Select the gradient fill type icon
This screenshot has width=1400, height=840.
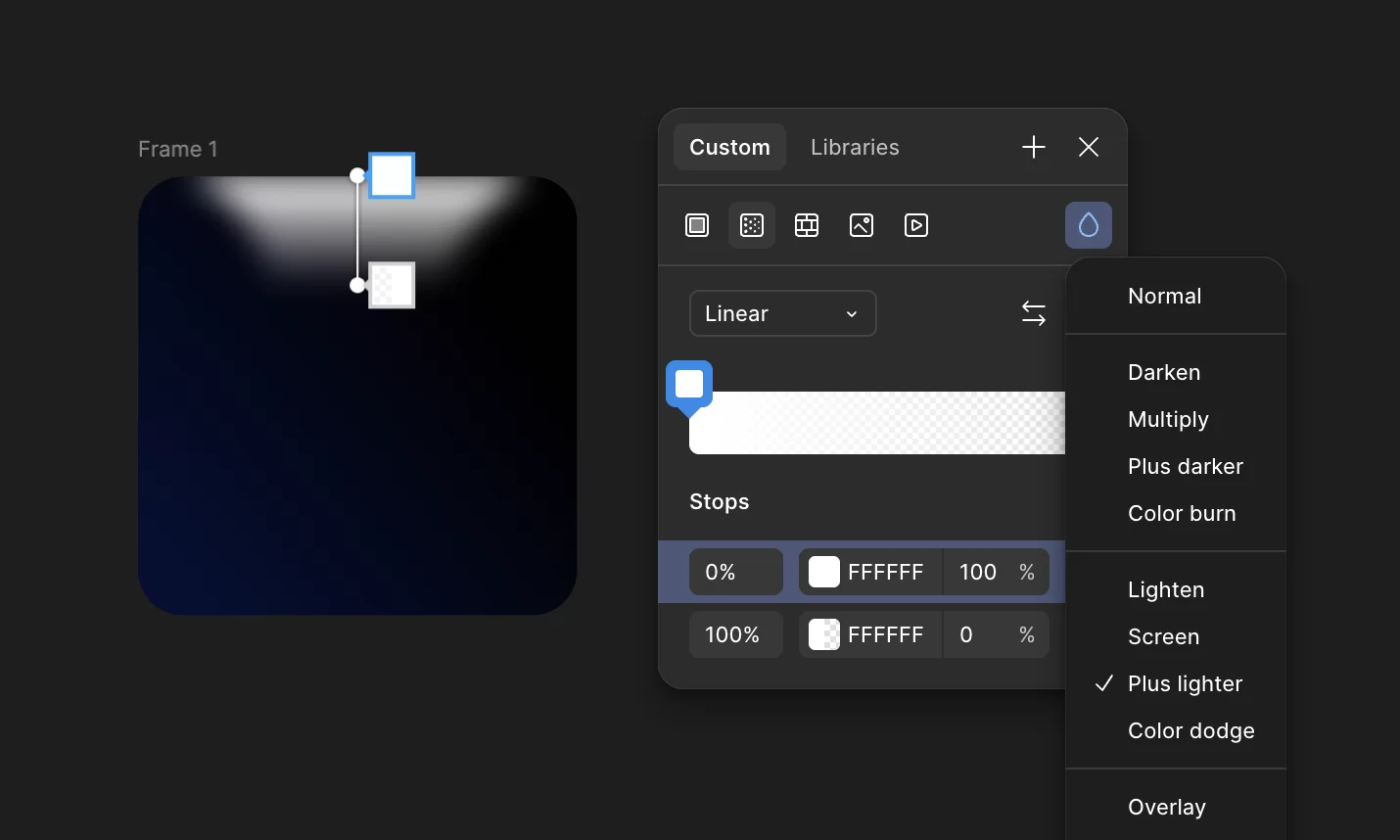pos(752,225)
